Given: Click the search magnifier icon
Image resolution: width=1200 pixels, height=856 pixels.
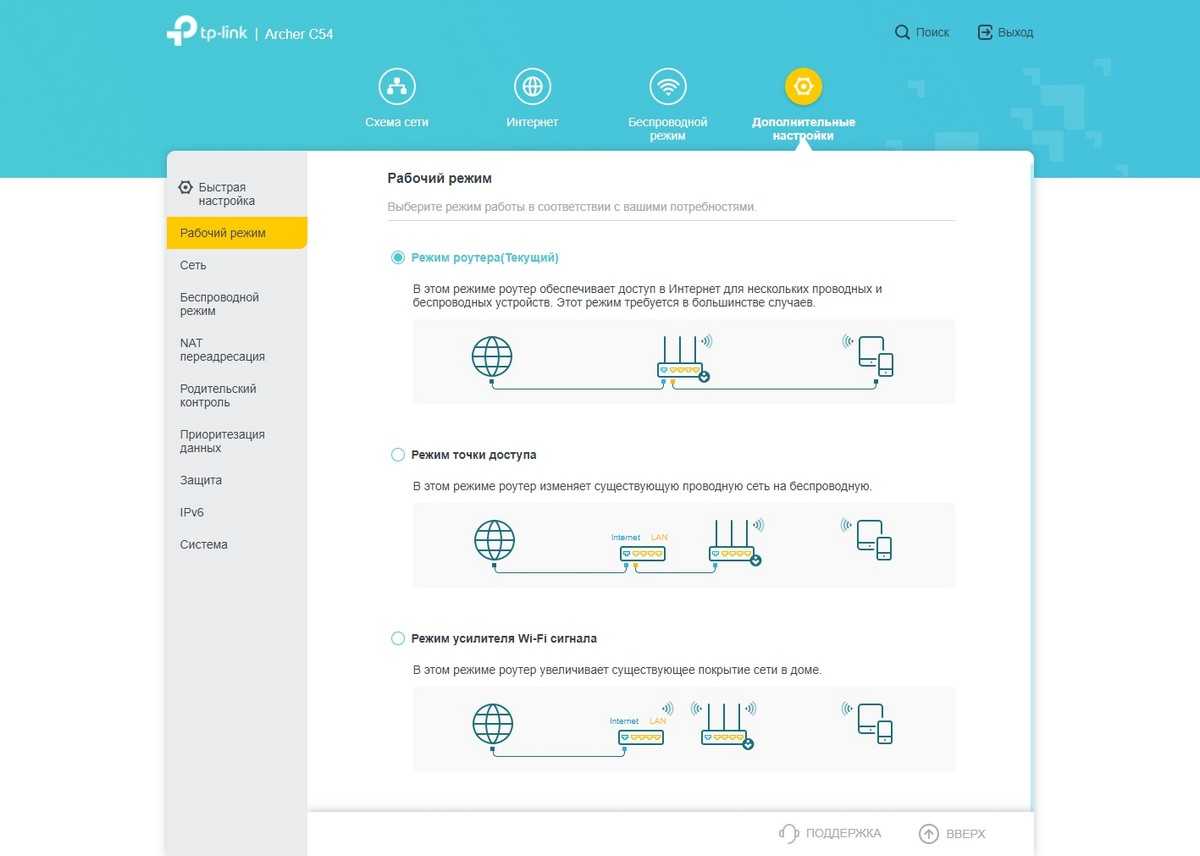Looking at the screenshot, I should click(902, 33).
